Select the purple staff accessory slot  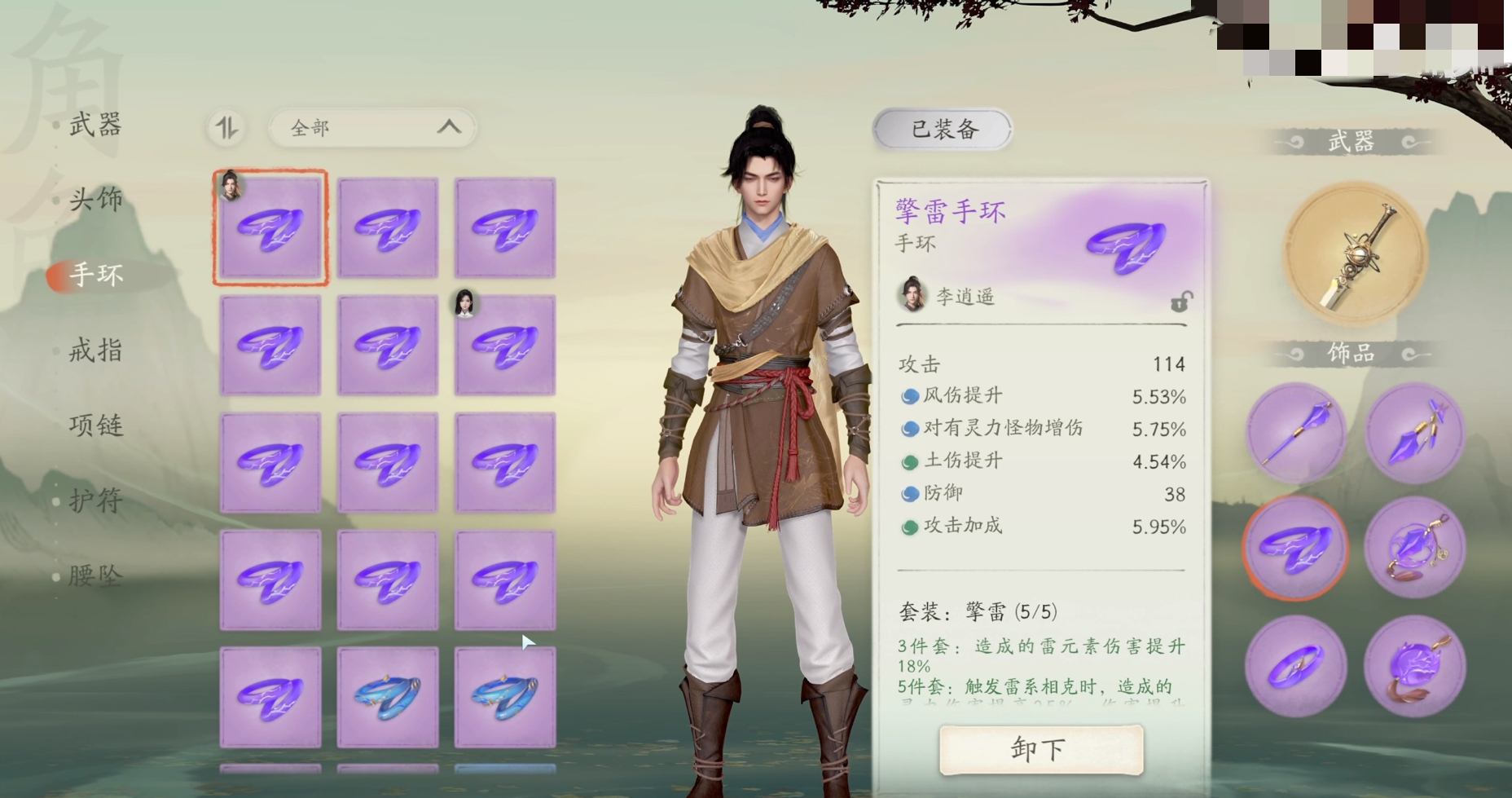tap(1295, 433)
